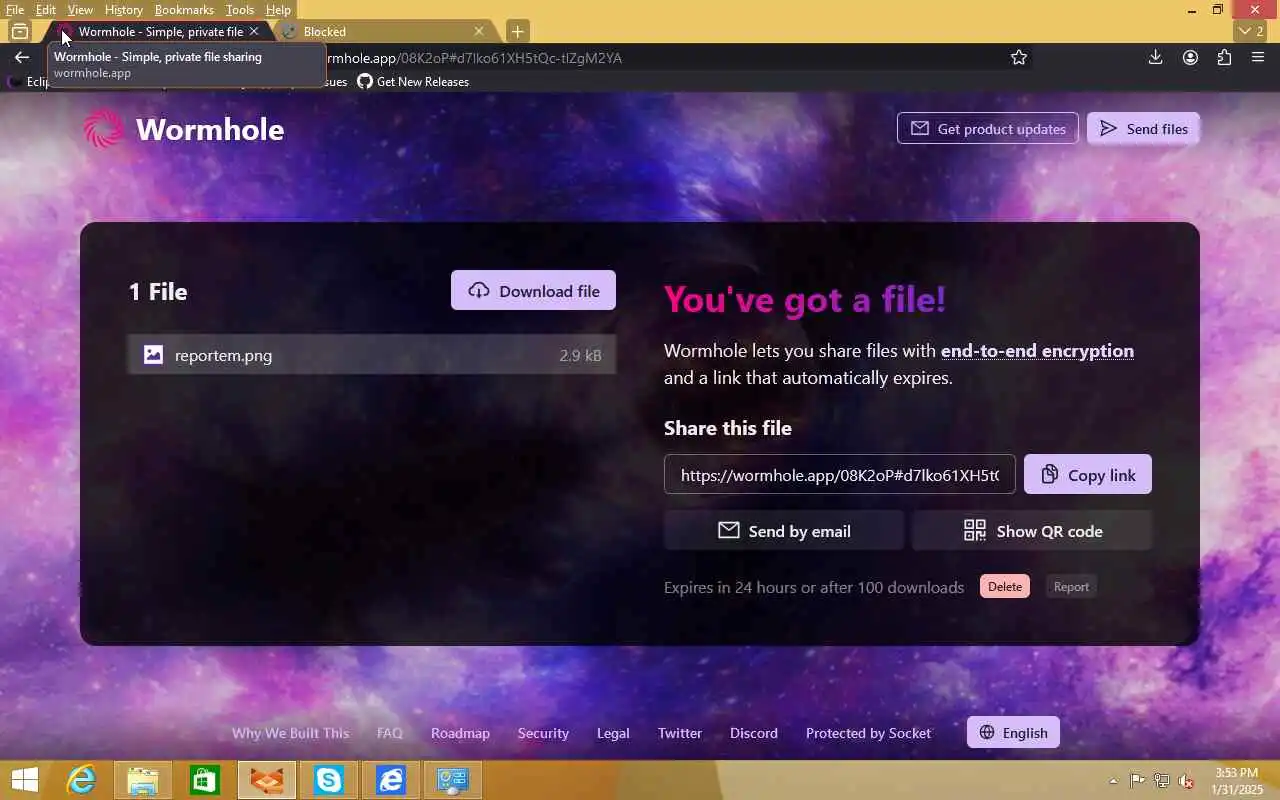Close the Blocked tab
This screenshot has height=800, width=1280.
pyautogui.click(x=478, y=31)
